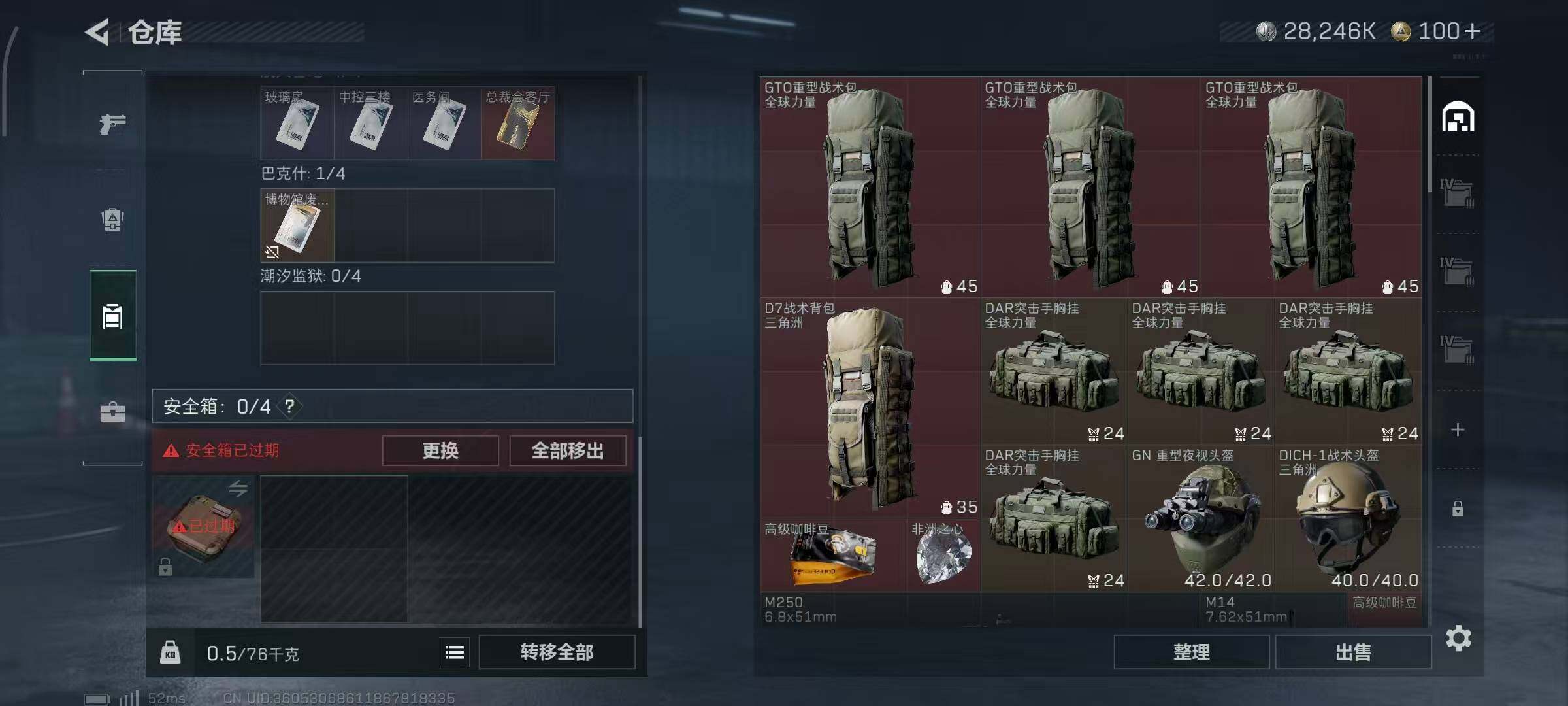Go back using the arrow beside 仓库
This screenshot has width=1568, height=706.
click(x=98, y=32)
